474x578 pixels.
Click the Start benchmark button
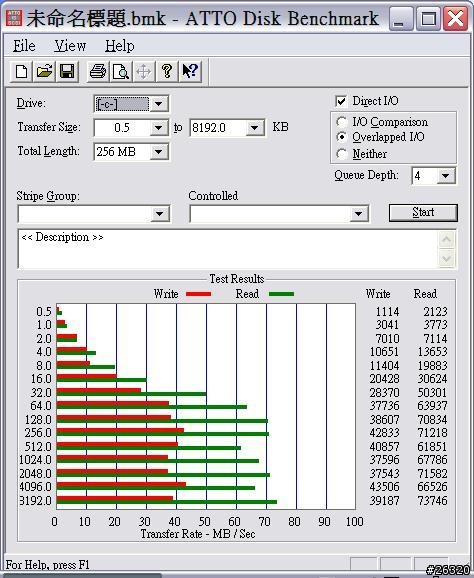click(423, 212)
